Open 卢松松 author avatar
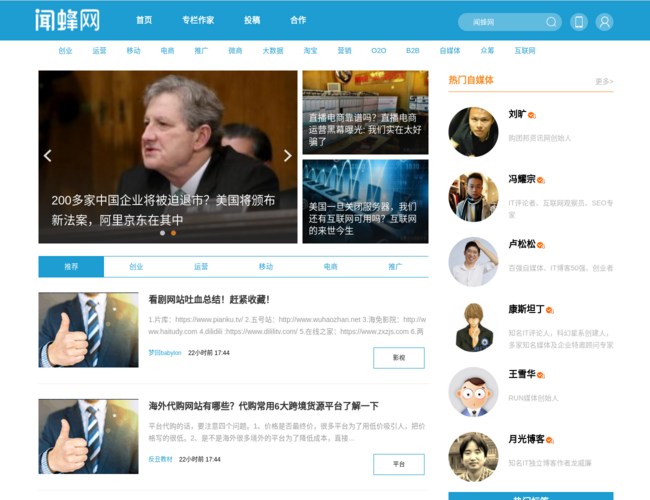 pos(473,262)
